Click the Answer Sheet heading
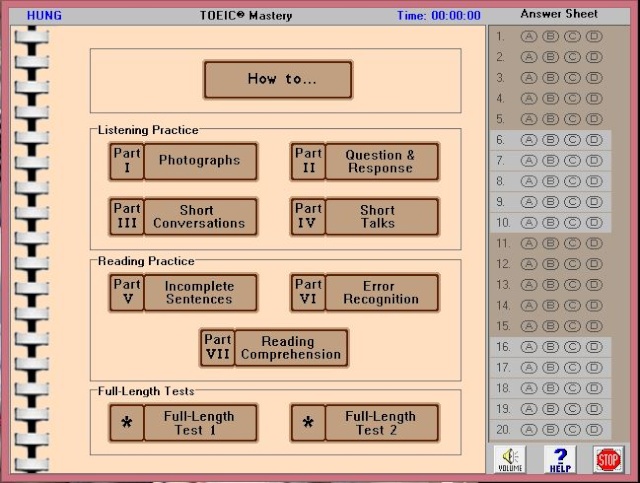This screenshot has width=640, height=483. click(559, 14)
